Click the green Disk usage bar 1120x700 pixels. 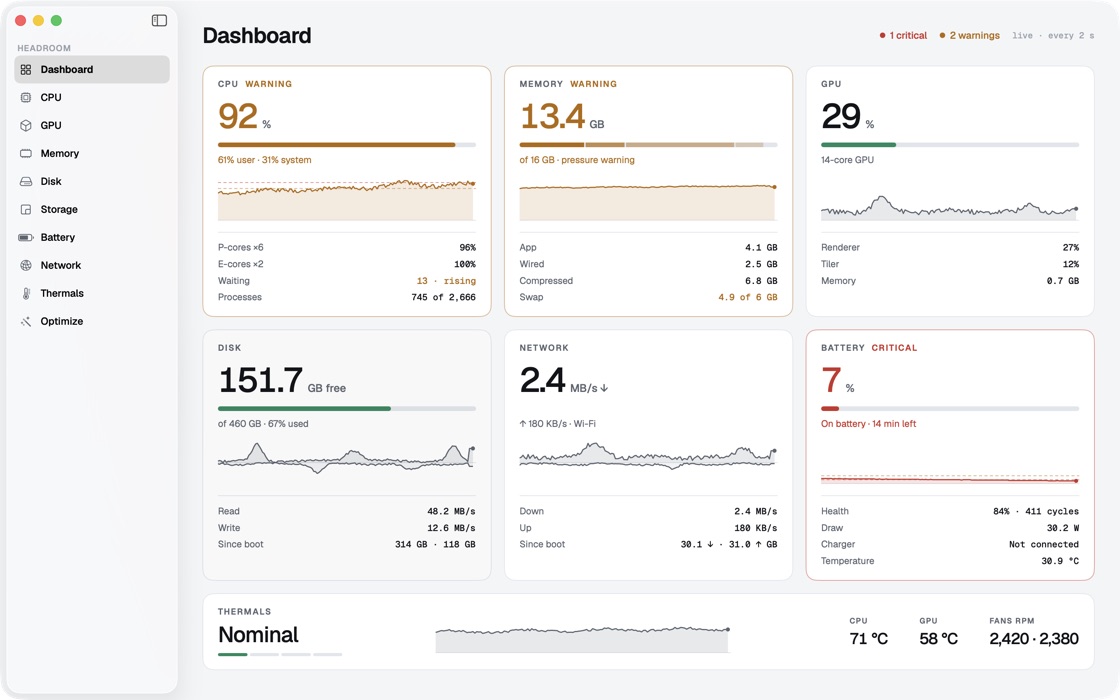pos(346,409)
